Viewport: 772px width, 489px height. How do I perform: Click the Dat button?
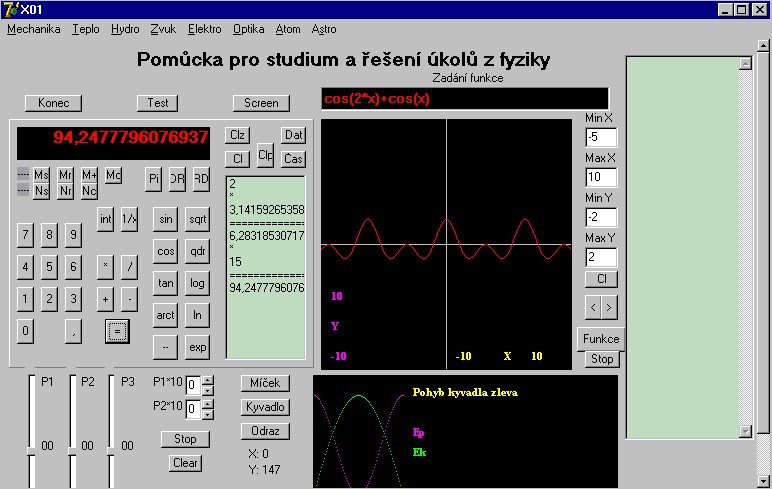[293, 135]
